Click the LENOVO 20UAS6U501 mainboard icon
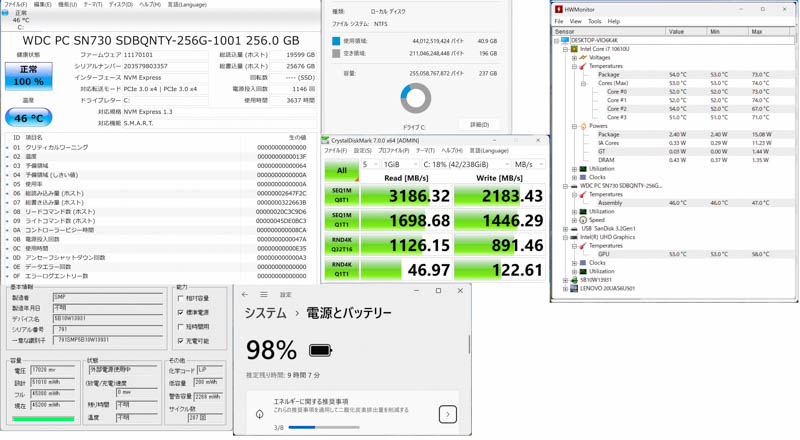This screenshot has width=800, height=440. [x=574, y=289]
